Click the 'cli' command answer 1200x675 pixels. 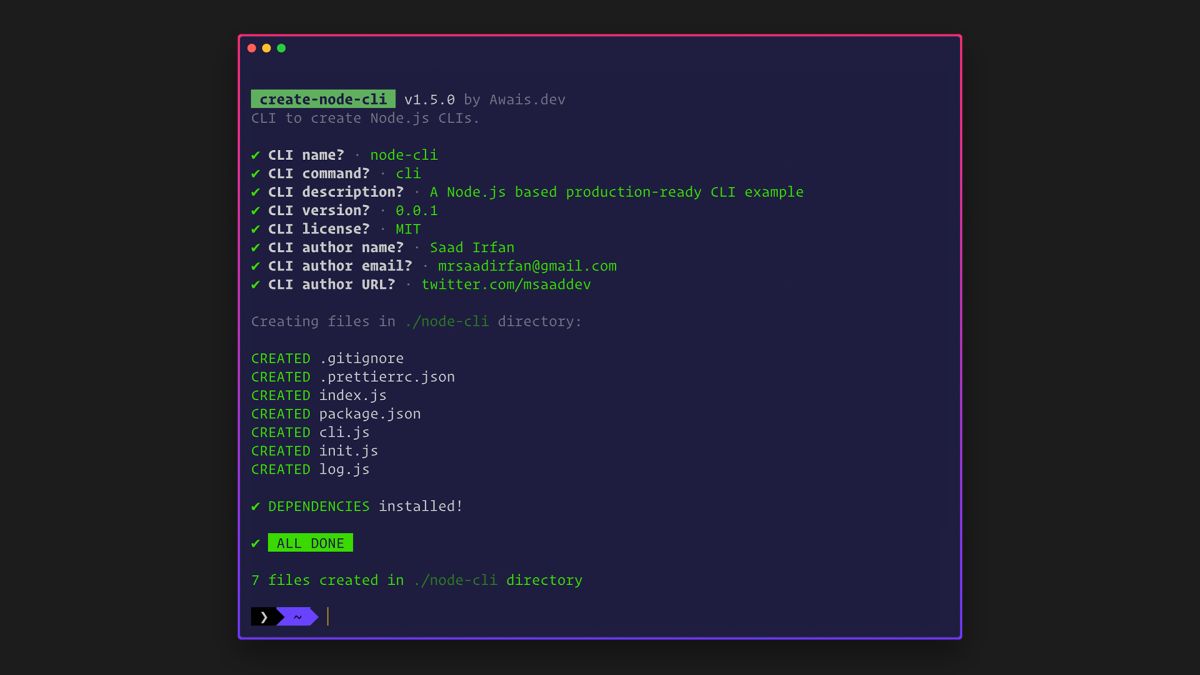click(408, 174)
